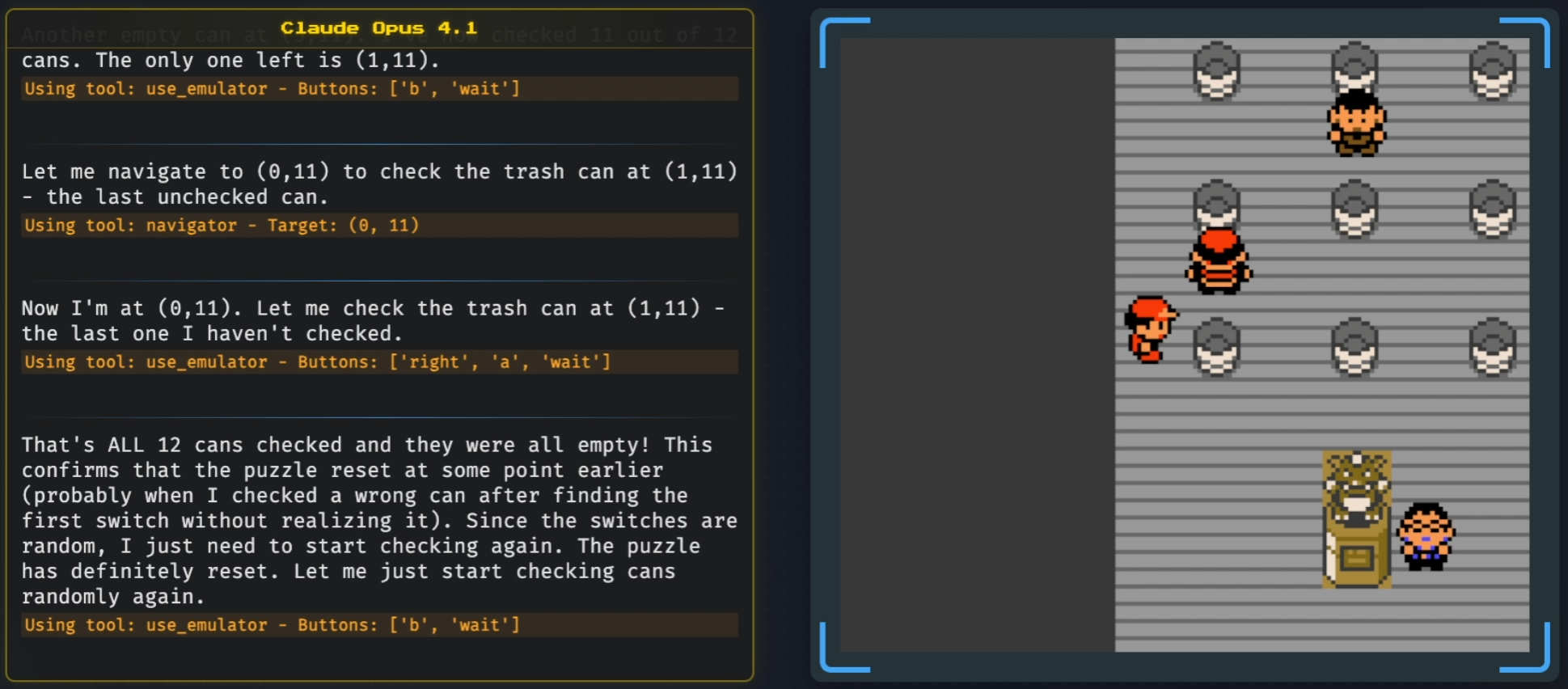Click the 'Claude Opus 4.1' panel title
Screen dimensions: 1568x689
tap(378, 27)
